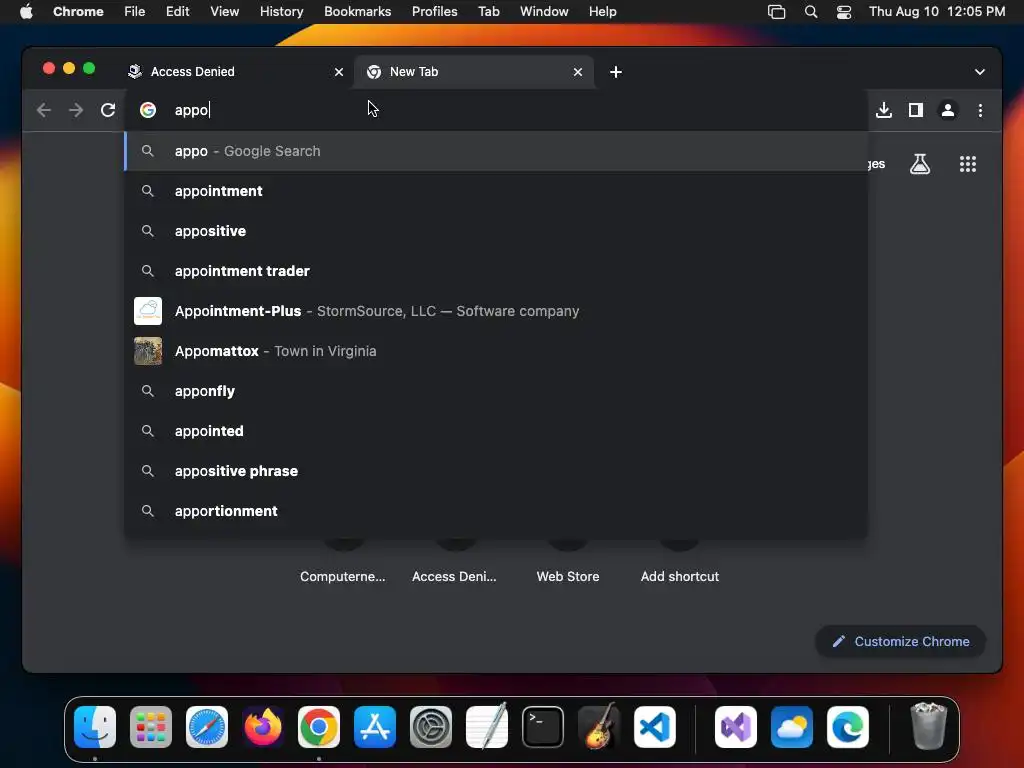
Task: Open Firefox from the Dock
Action: pos(263,727)
